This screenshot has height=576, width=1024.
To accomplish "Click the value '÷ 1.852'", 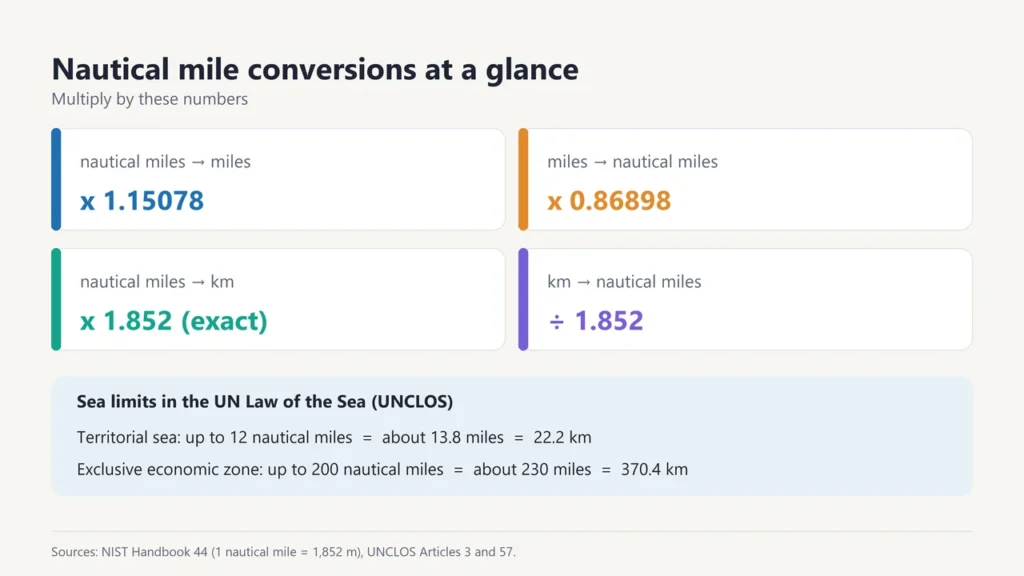I will [x=596, y=321].
